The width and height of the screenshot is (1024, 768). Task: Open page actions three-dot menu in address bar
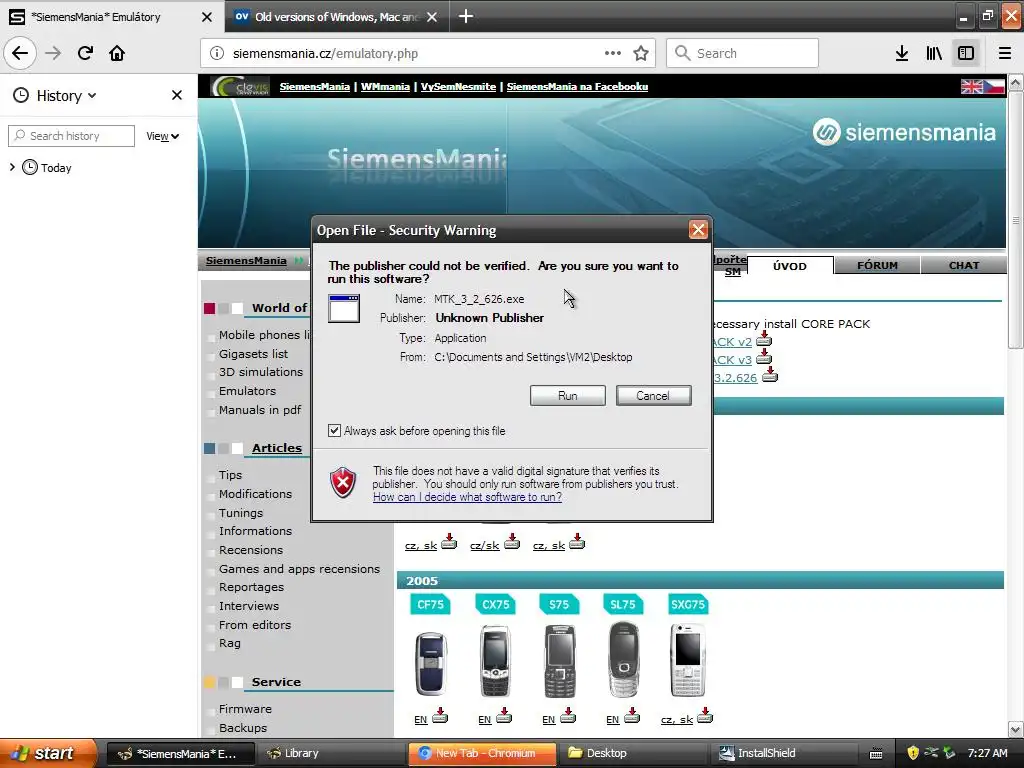(x=613, y=53)
